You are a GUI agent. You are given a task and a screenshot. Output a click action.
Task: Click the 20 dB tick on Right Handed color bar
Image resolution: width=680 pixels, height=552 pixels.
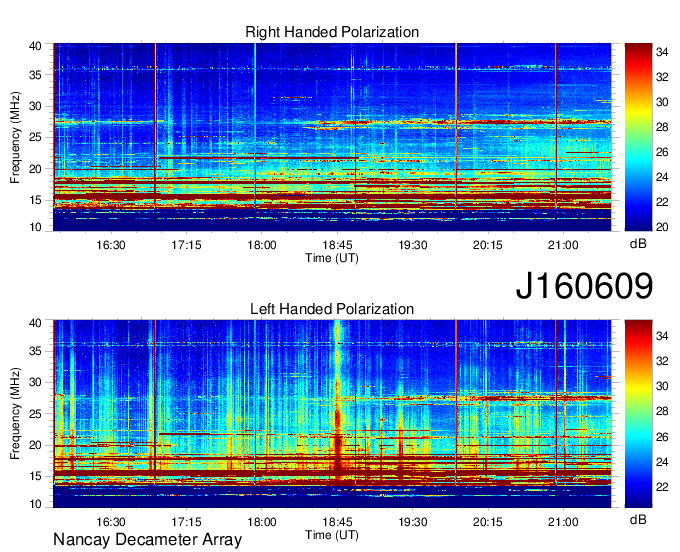(x=662, y=227)
